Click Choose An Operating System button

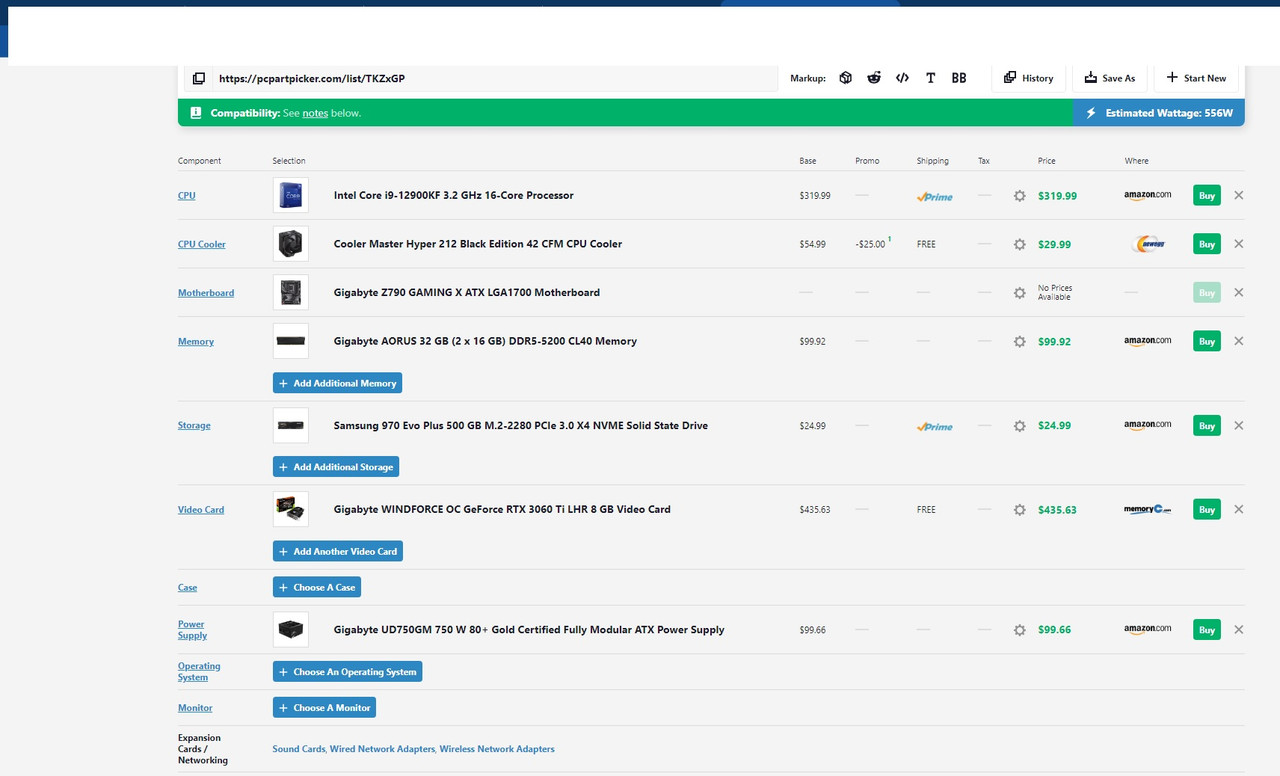pyautogui.click(x=347, y=672)
